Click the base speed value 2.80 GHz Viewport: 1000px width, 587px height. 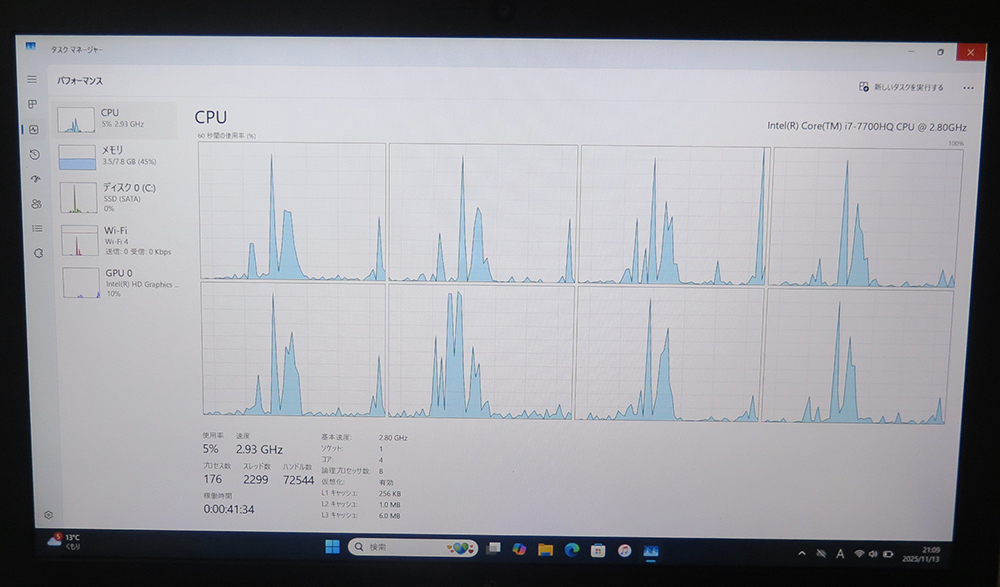tap(393, 438)
